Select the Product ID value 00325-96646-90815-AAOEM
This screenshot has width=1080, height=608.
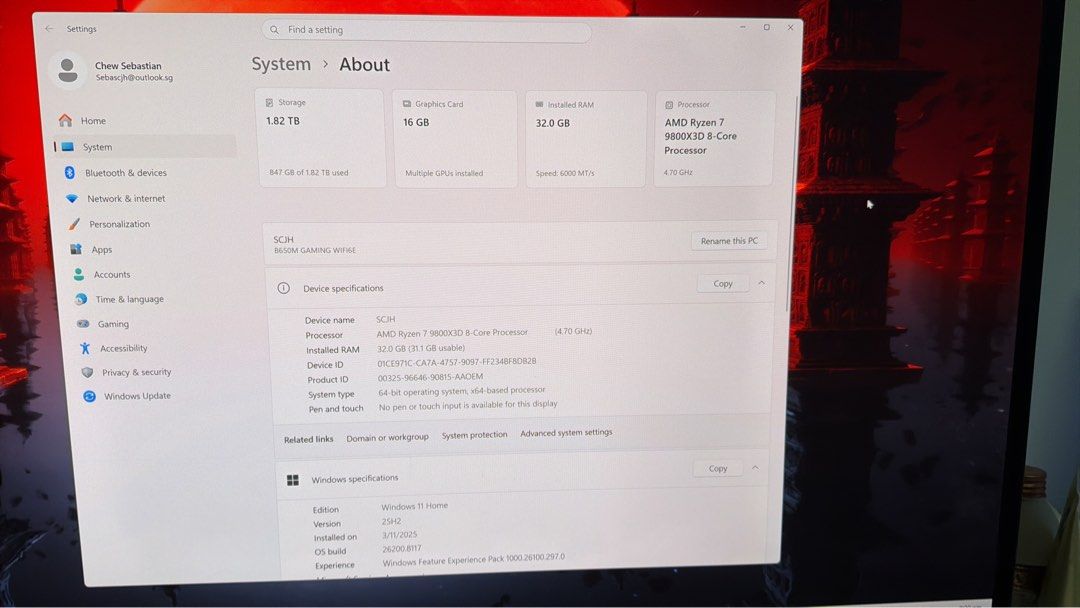(x=430, y=377)
